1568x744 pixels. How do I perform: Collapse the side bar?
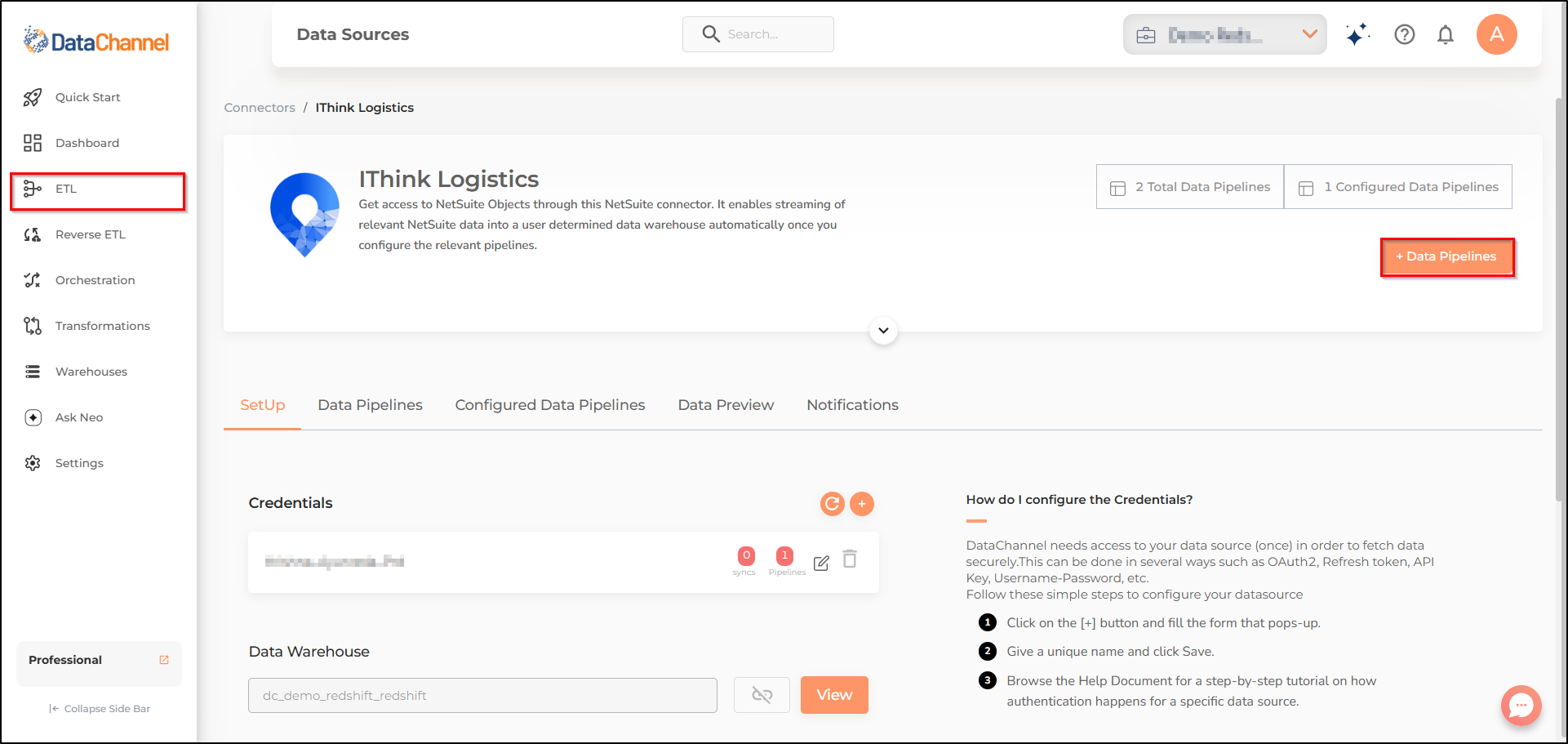[100, 709]
